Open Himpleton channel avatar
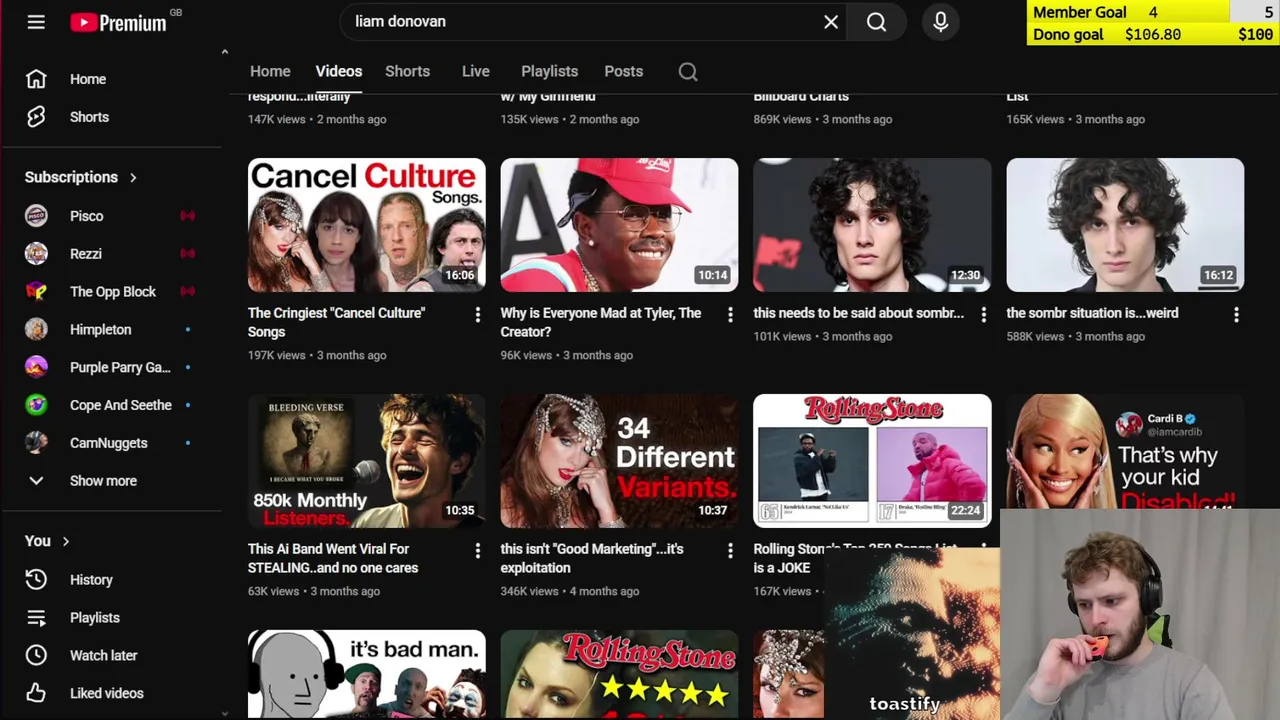The height and width of the screenshot is (720, 1280). coord(36,330)
